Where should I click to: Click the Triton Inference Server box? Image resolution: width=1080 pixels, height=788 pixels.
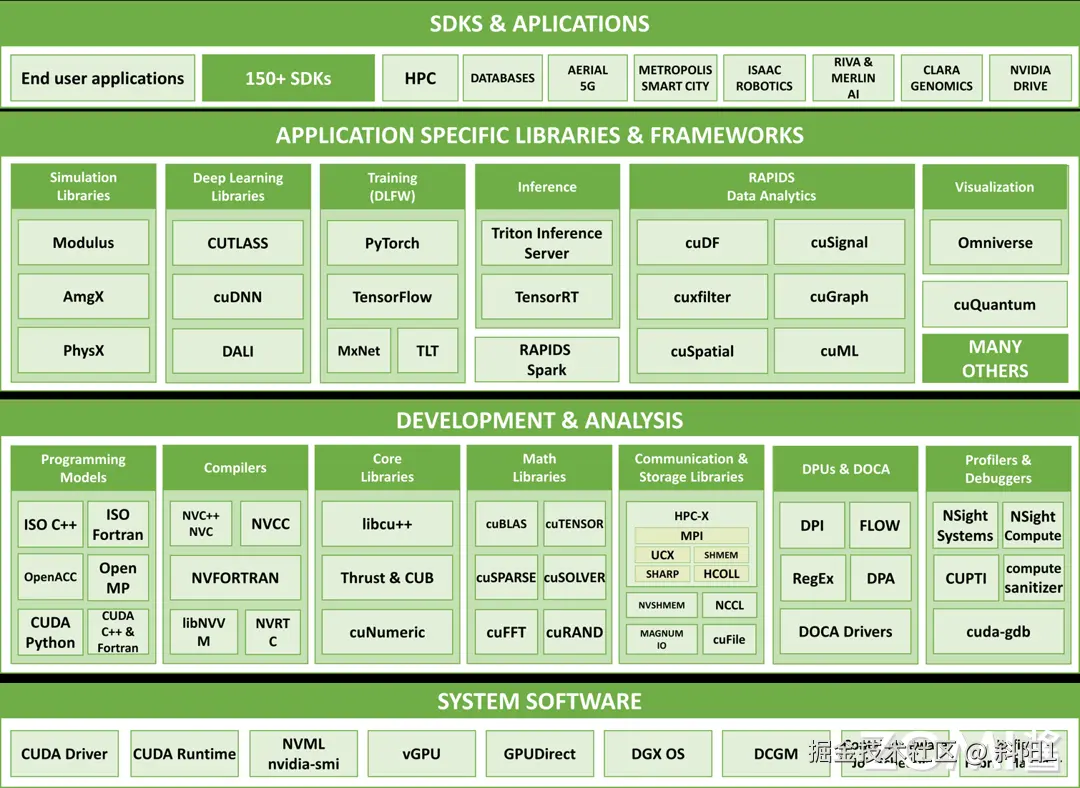[546, 242]
